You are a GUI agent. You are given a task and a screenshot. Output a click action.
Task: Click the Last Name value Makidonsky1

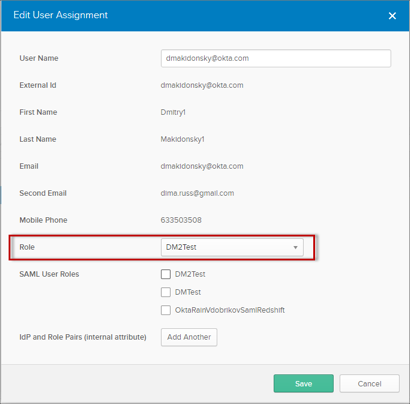point(182,139)
